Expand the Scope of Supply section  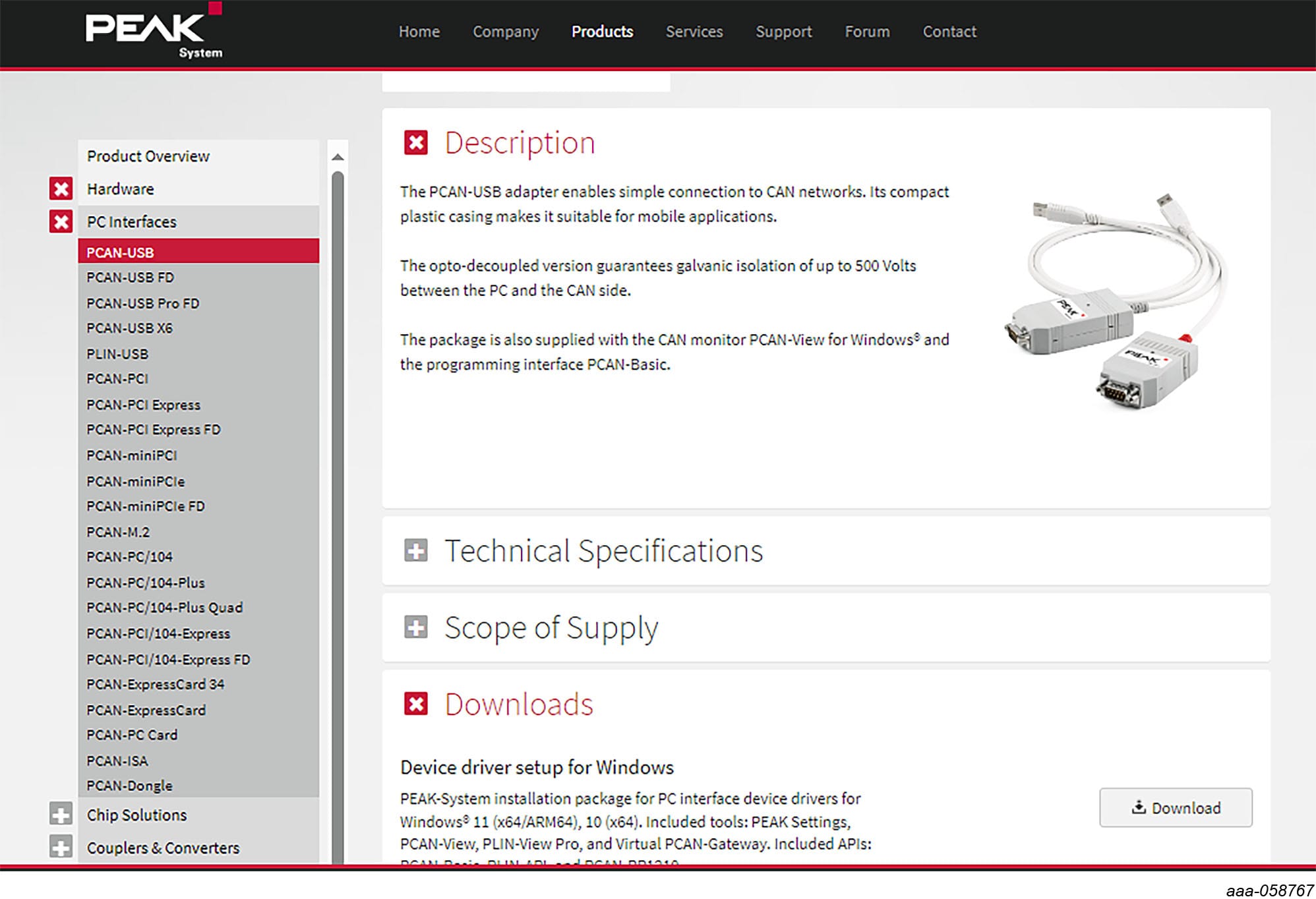click(x=416, y=627)
